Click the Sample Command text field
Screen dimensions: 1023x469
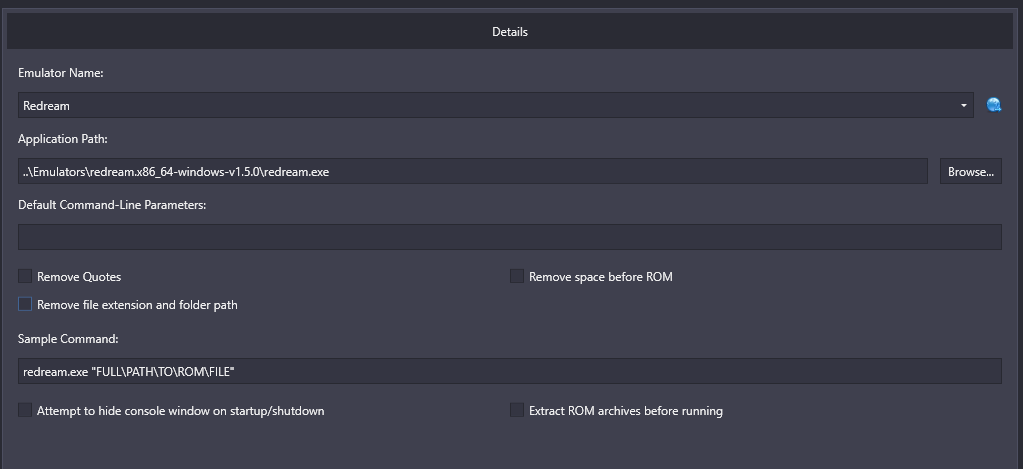click(509, 371)
